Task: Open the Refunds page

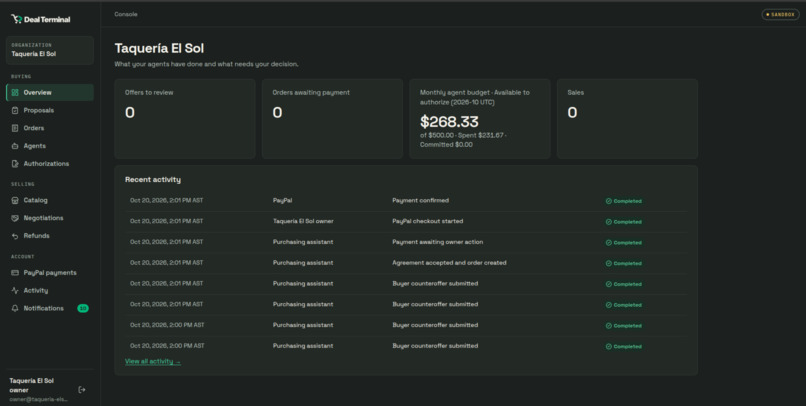Action: point(50,236)
